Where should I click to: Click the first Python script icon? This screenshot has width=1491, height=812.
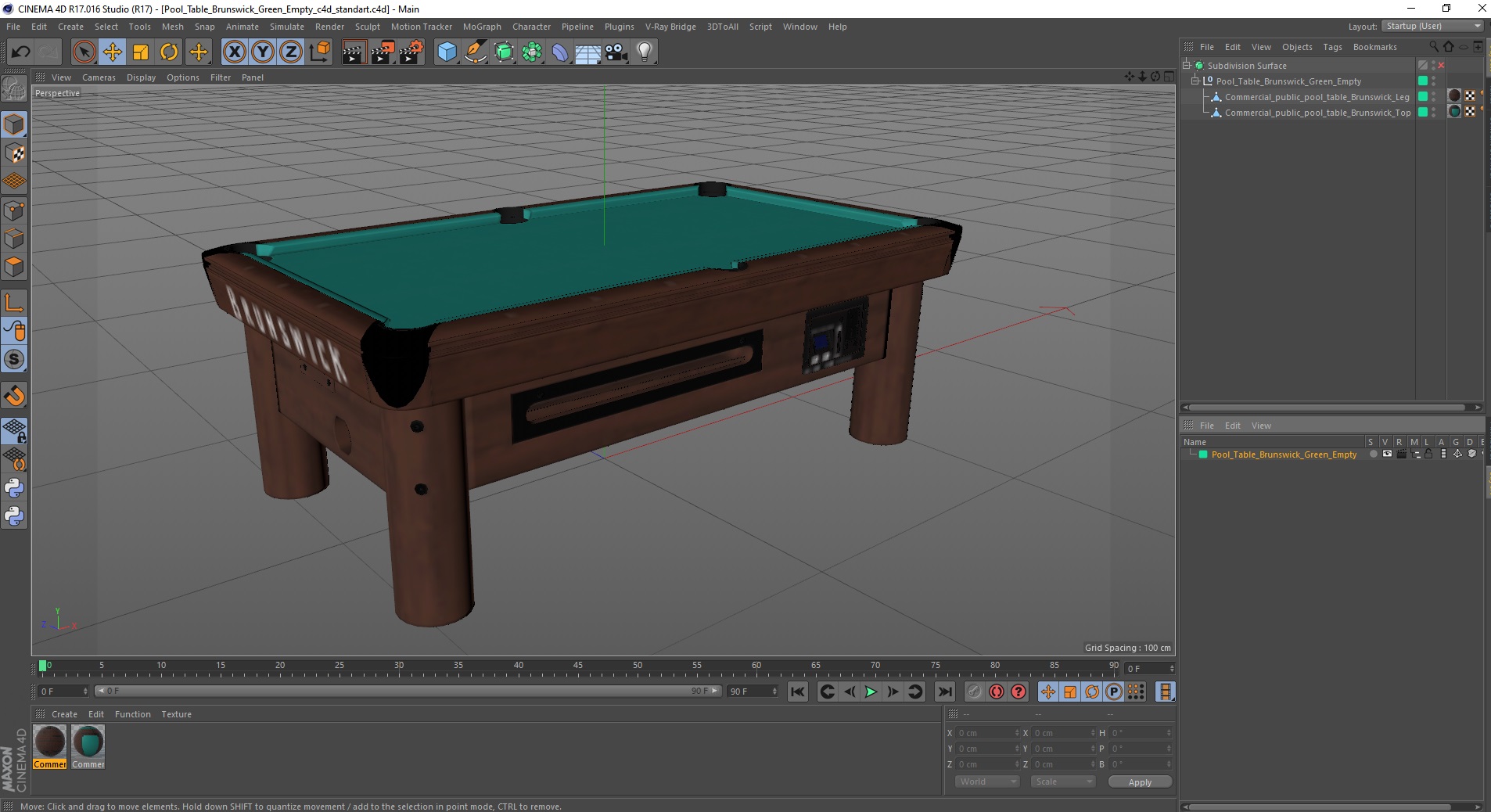(x=14, y=488)
